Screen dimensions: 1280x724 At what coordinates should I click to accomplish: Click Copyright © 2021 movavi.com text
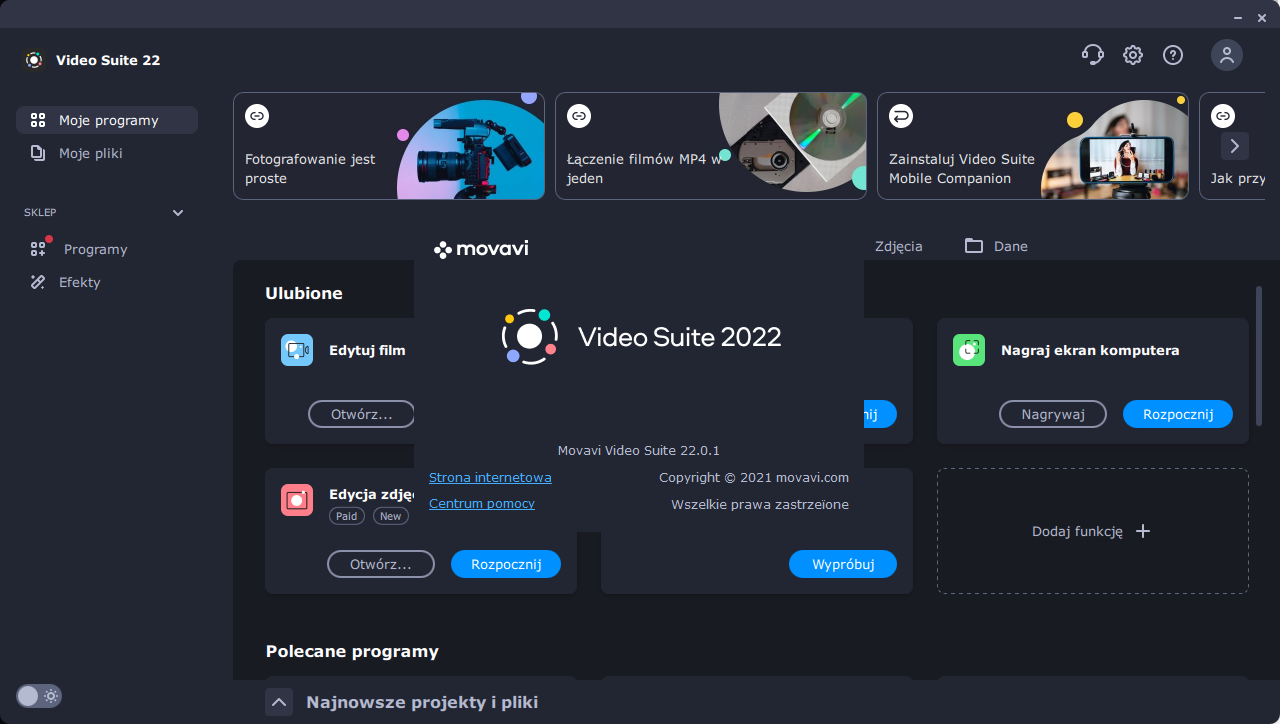pos(754,477)
